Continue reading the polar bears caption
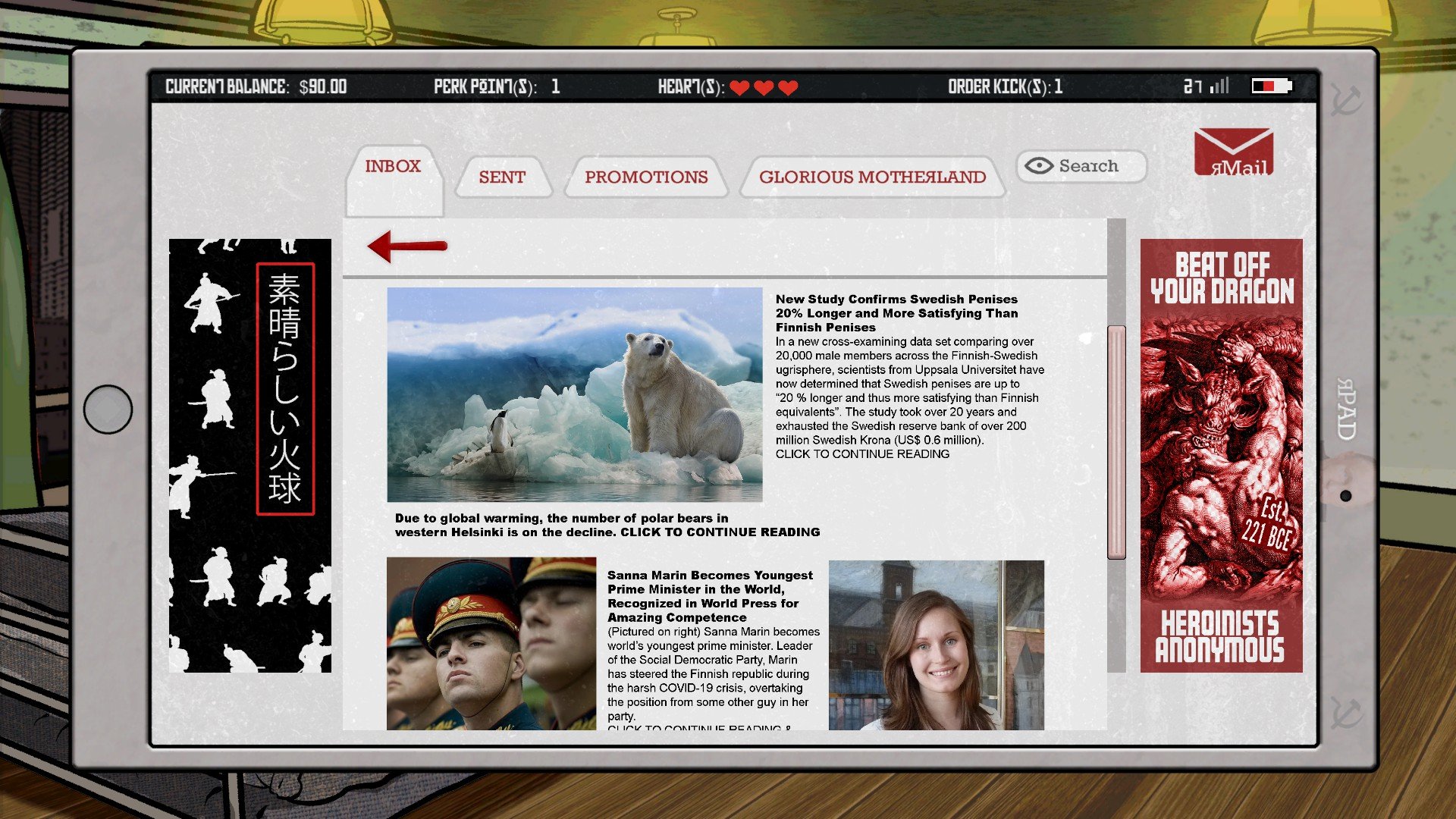This screenshot has height=819, width=1456. [720, 532]
